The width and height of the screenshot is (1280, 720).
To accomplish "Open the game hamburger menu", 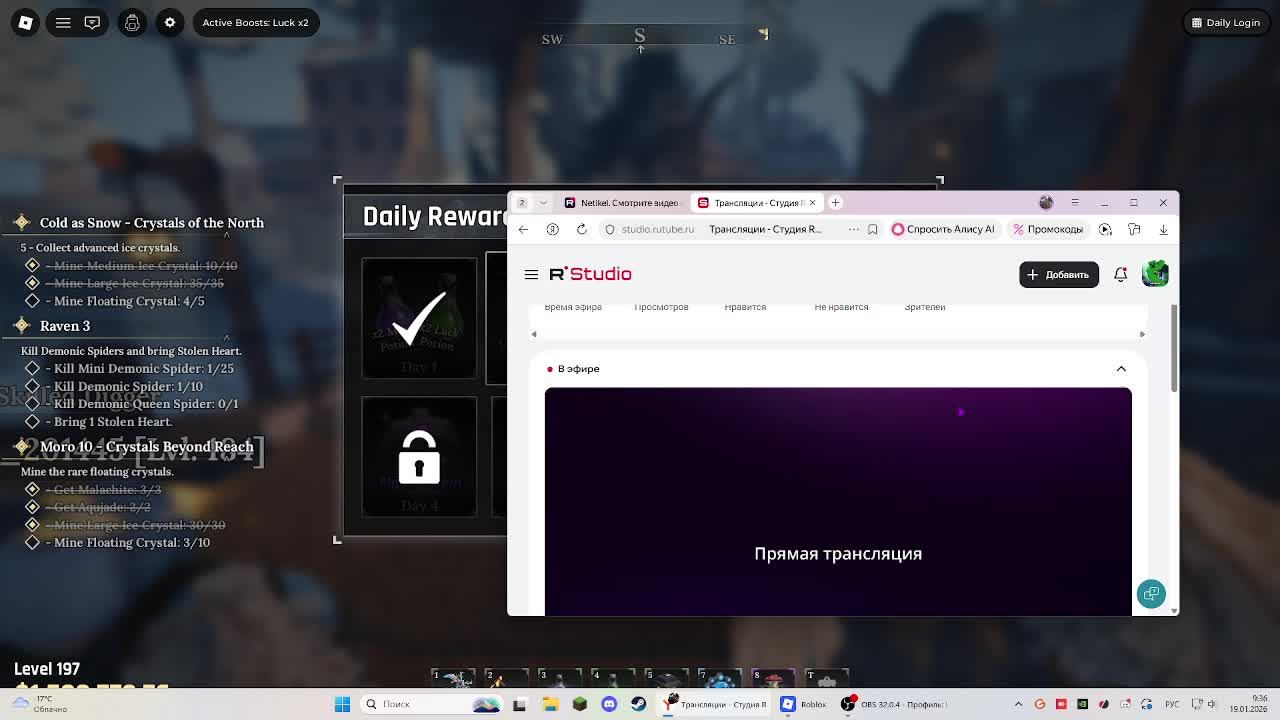I will tap(63, 22).
